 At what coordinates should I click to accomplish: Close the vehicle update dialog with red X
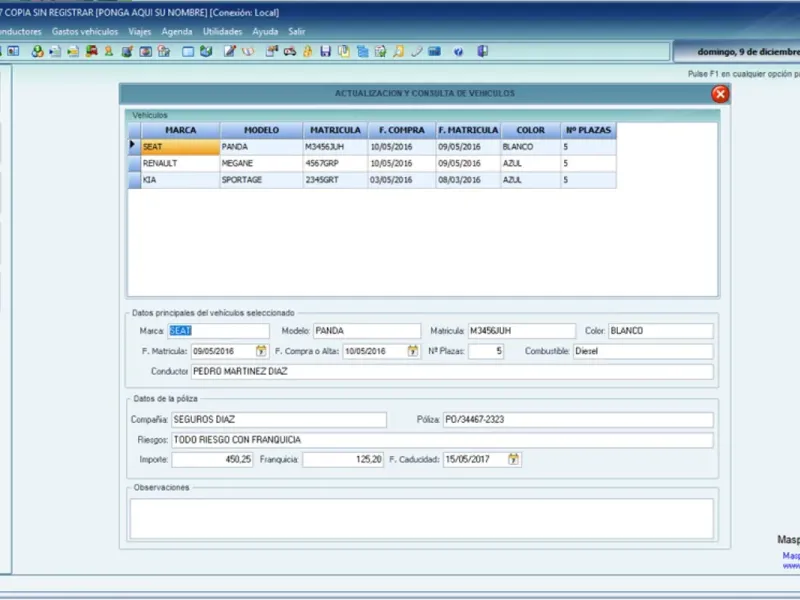point(719,94)
